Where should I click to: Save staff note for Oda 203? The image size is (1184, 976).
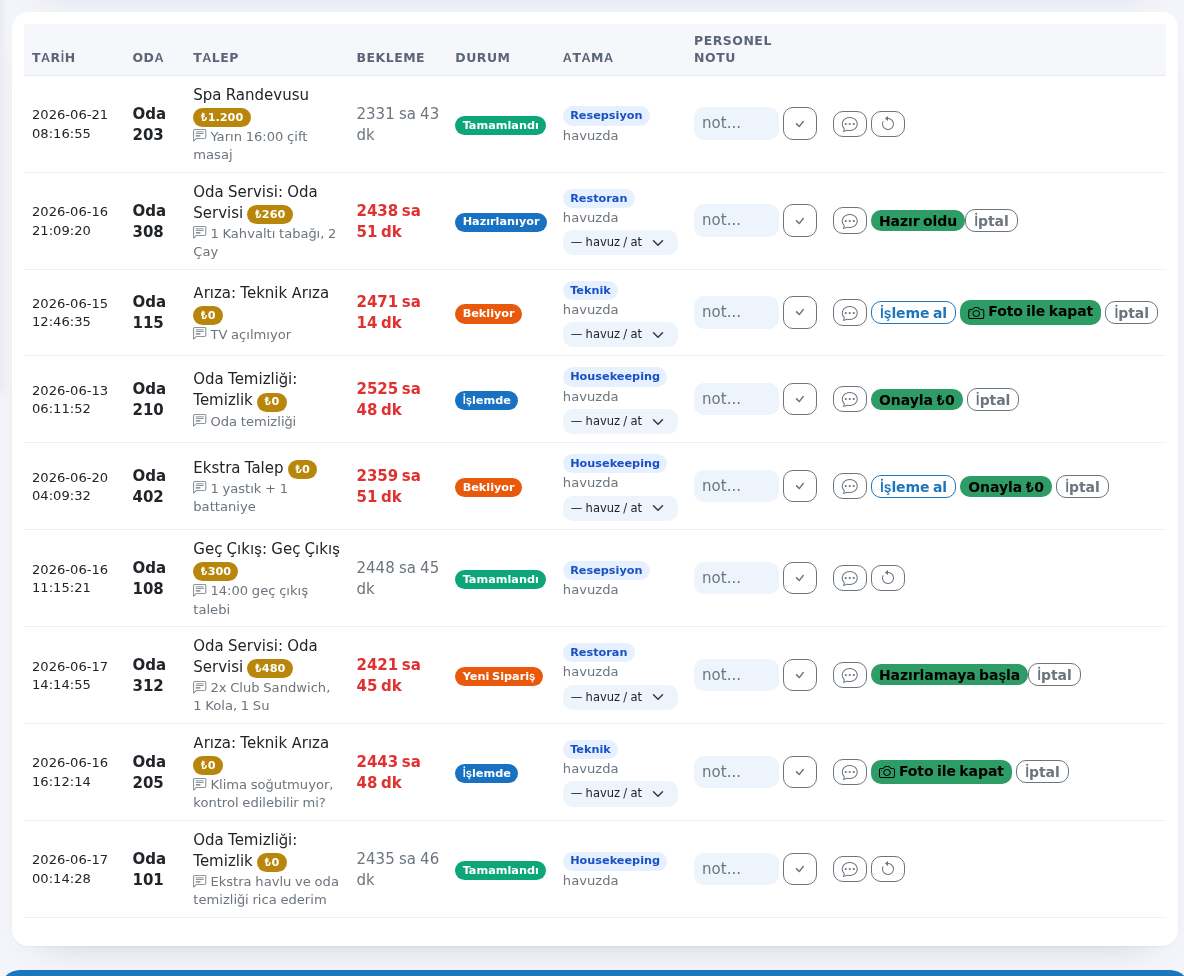click(x=800, y=124)
